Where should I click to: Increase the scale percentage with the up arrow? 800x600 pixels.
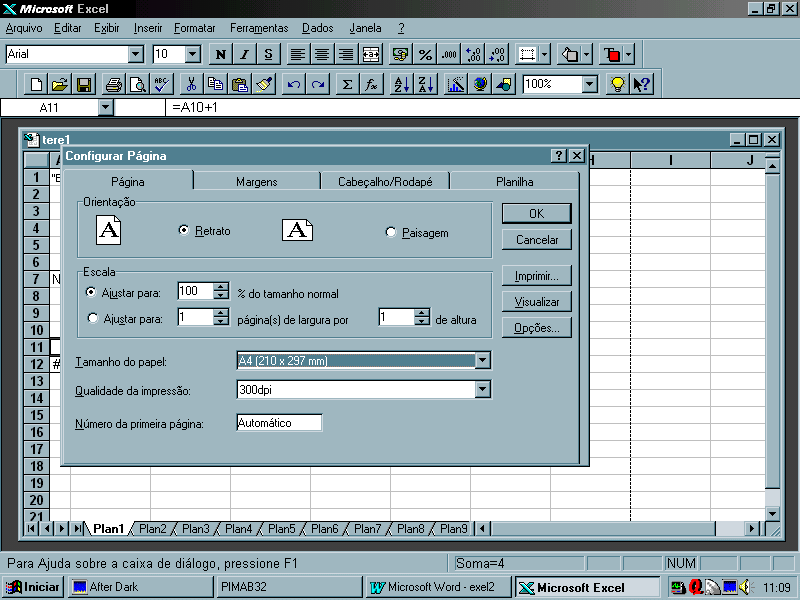[x=221, y=287]
